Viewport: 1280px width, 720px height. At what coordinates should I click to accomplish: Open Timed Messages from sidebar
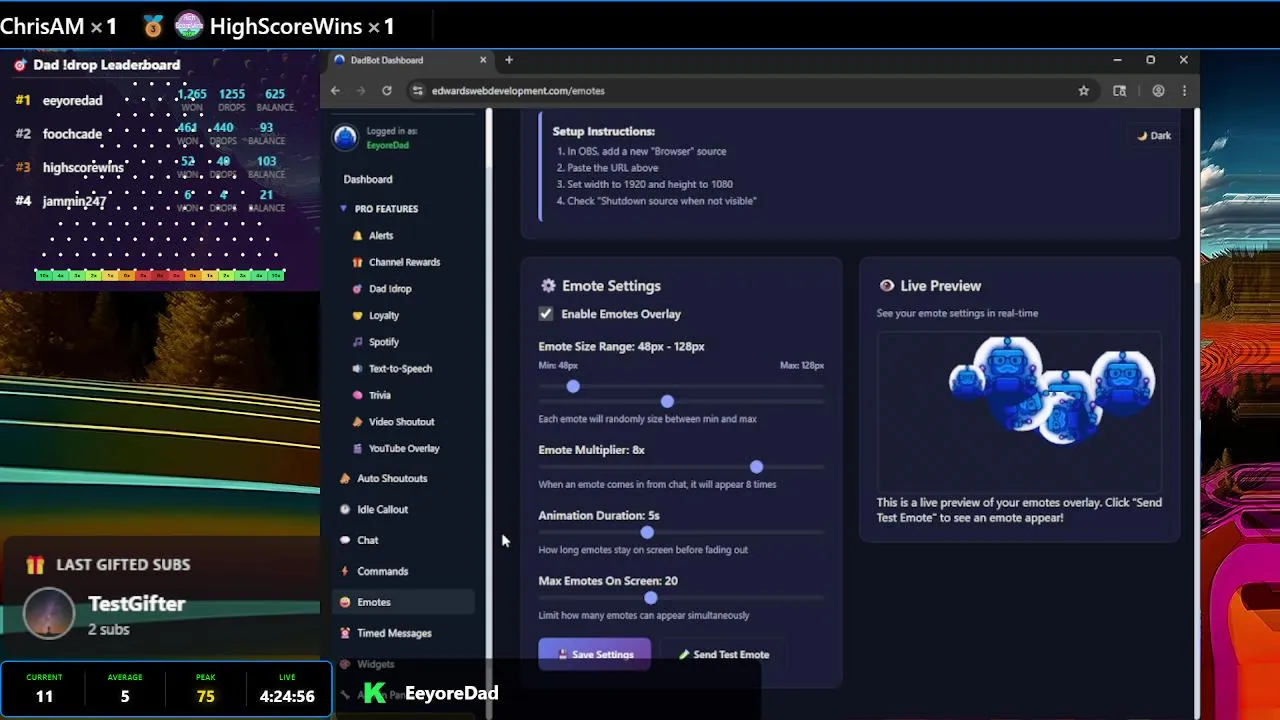point(394,633)
